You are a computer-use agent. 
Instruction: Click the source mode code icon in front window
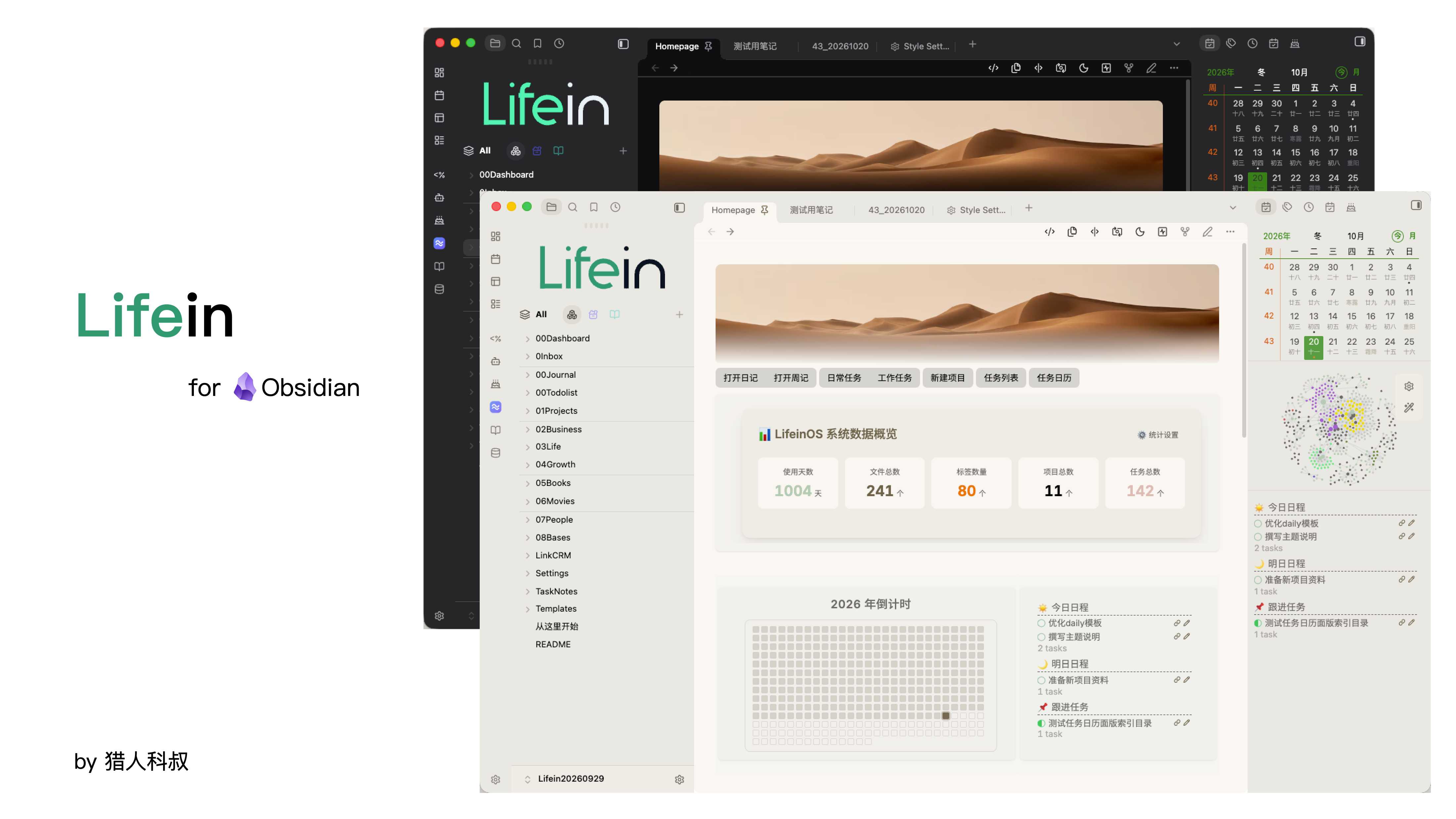1050,232
